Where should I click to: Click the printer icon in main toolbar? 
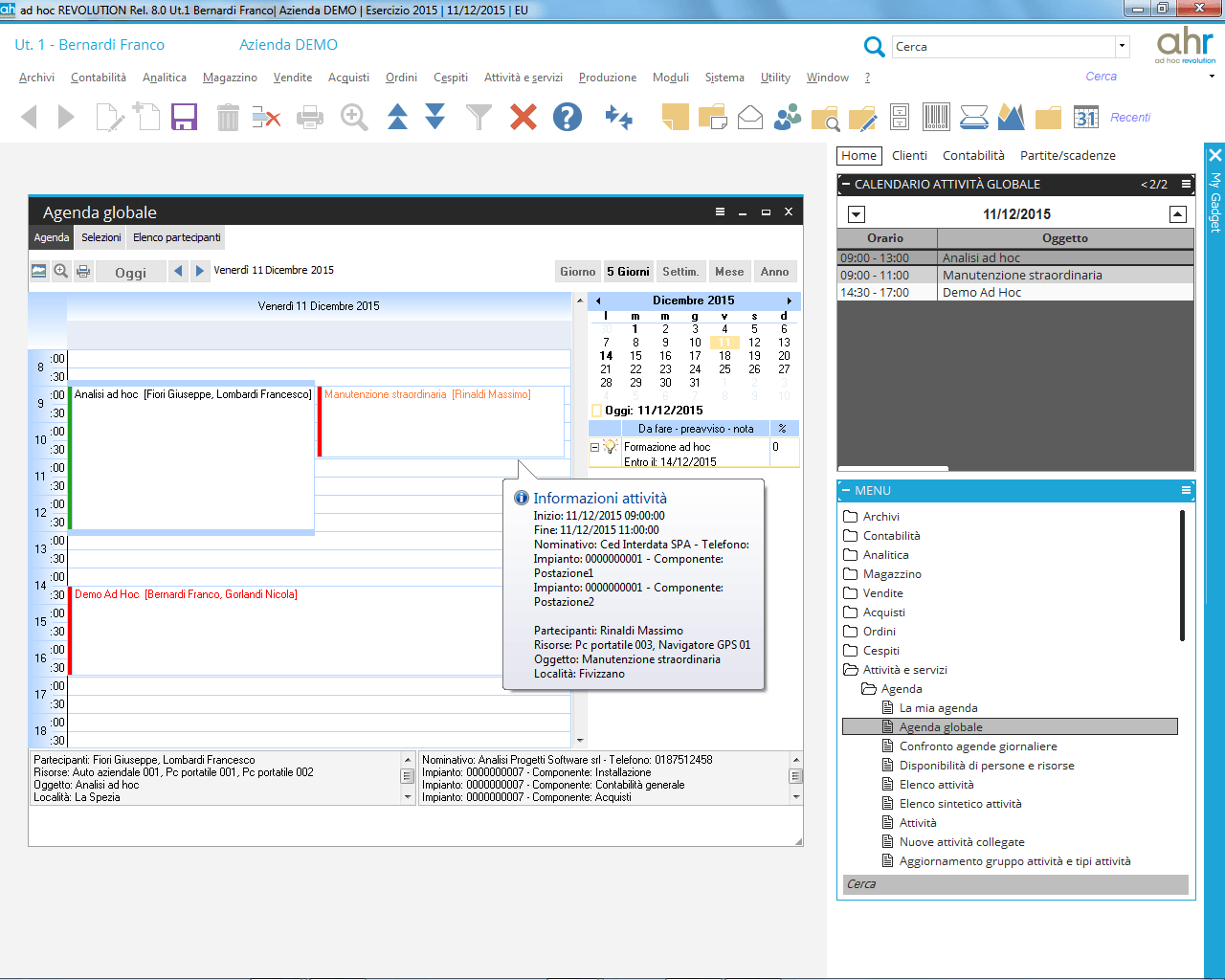310,118
